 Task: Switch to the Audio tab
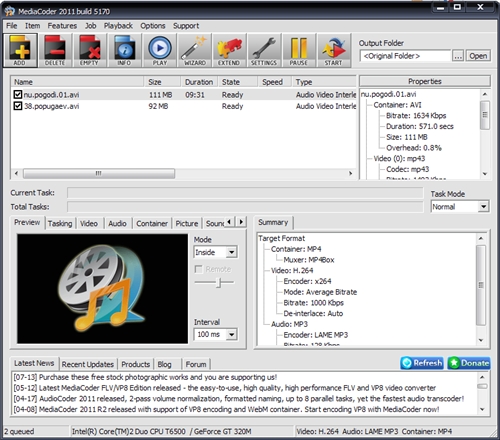pos(117,223)
